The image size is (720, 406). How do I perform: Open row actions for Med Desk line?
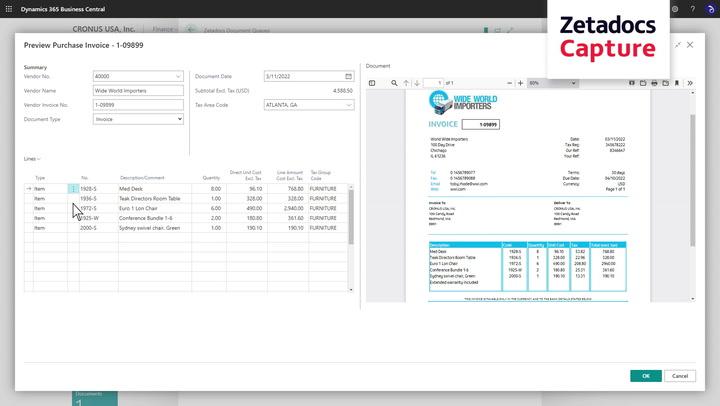(x=73, y=189)
